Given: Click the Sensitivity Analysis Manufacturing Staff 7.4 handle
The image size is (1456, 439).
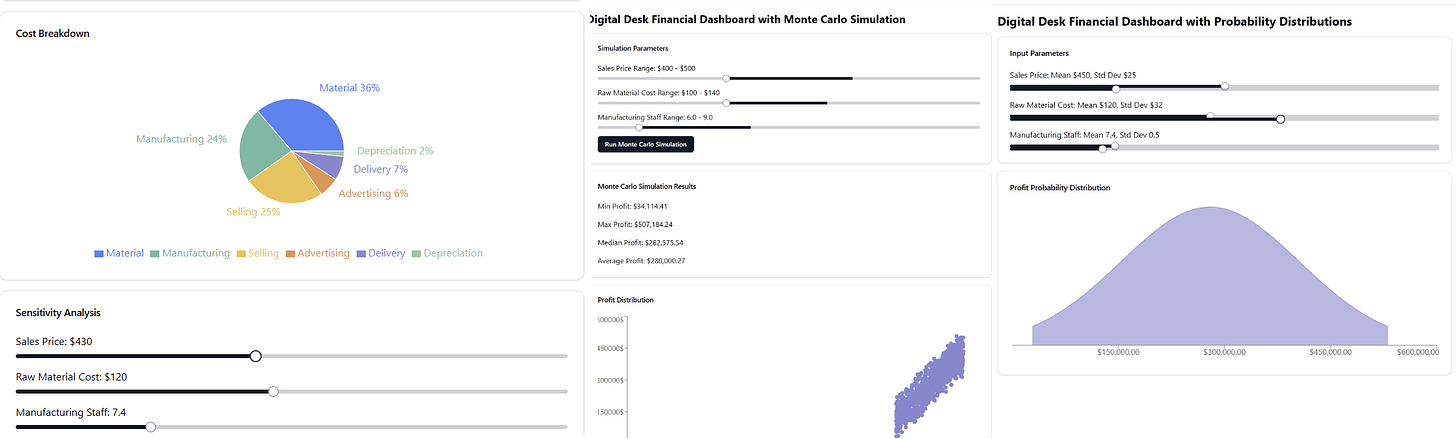Looking at the screenshot, I should click(x=151, y=427).
